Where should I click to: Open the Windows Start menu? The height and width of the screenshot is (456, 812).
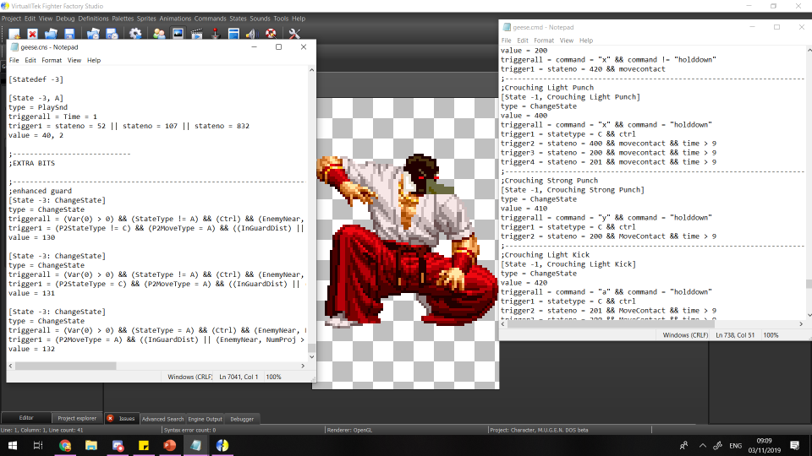(x=12, y=445)
